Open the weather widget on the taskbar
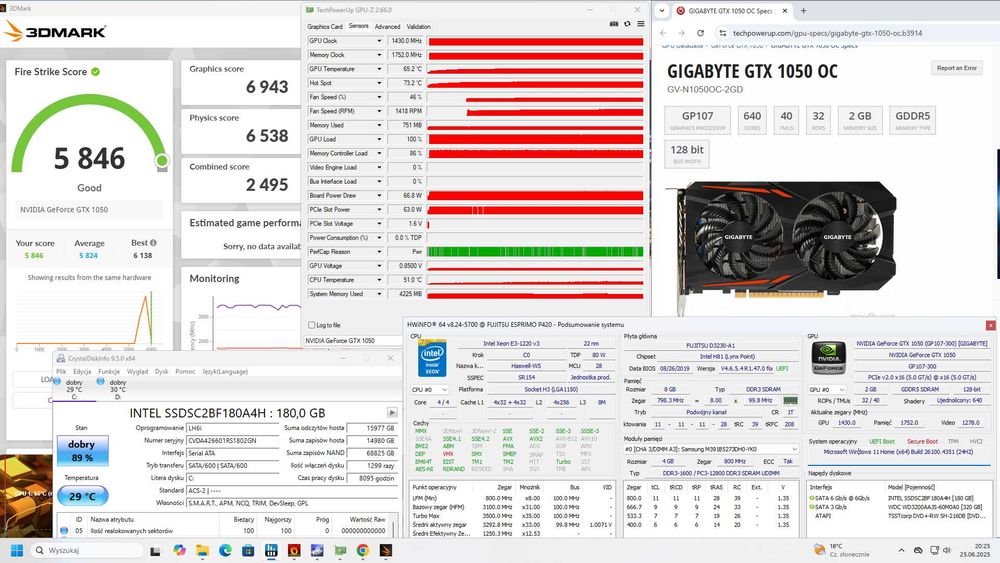 pos(841,550)
